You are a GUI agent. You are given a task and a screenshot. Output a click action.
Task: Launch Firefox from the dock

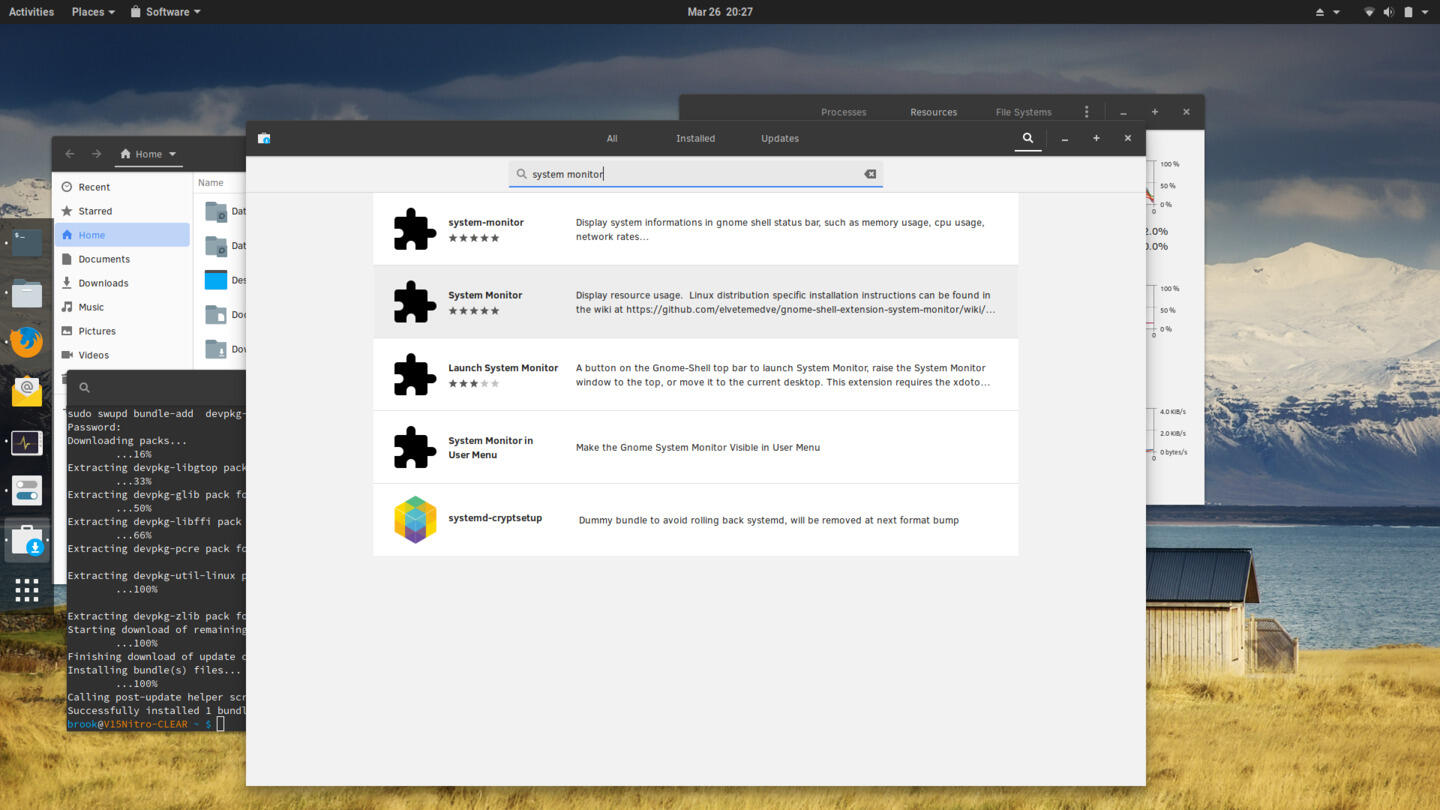click(x=27, y=342)
